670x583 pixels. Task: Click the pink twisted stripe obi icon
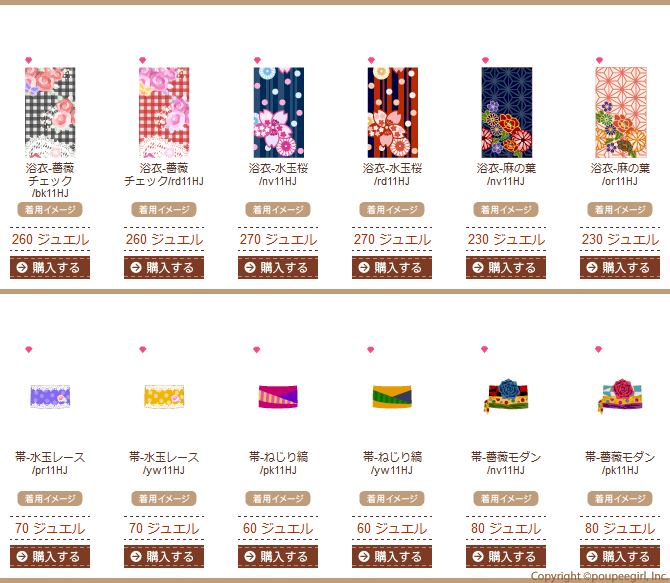(x=278, y=396)
